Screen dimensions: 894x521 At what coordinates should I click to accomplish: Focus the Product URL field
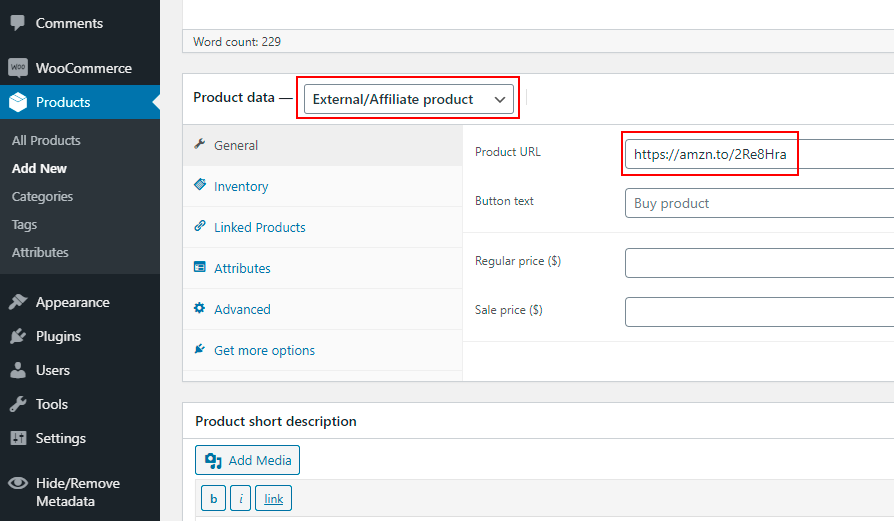click(x=759, y=154)
